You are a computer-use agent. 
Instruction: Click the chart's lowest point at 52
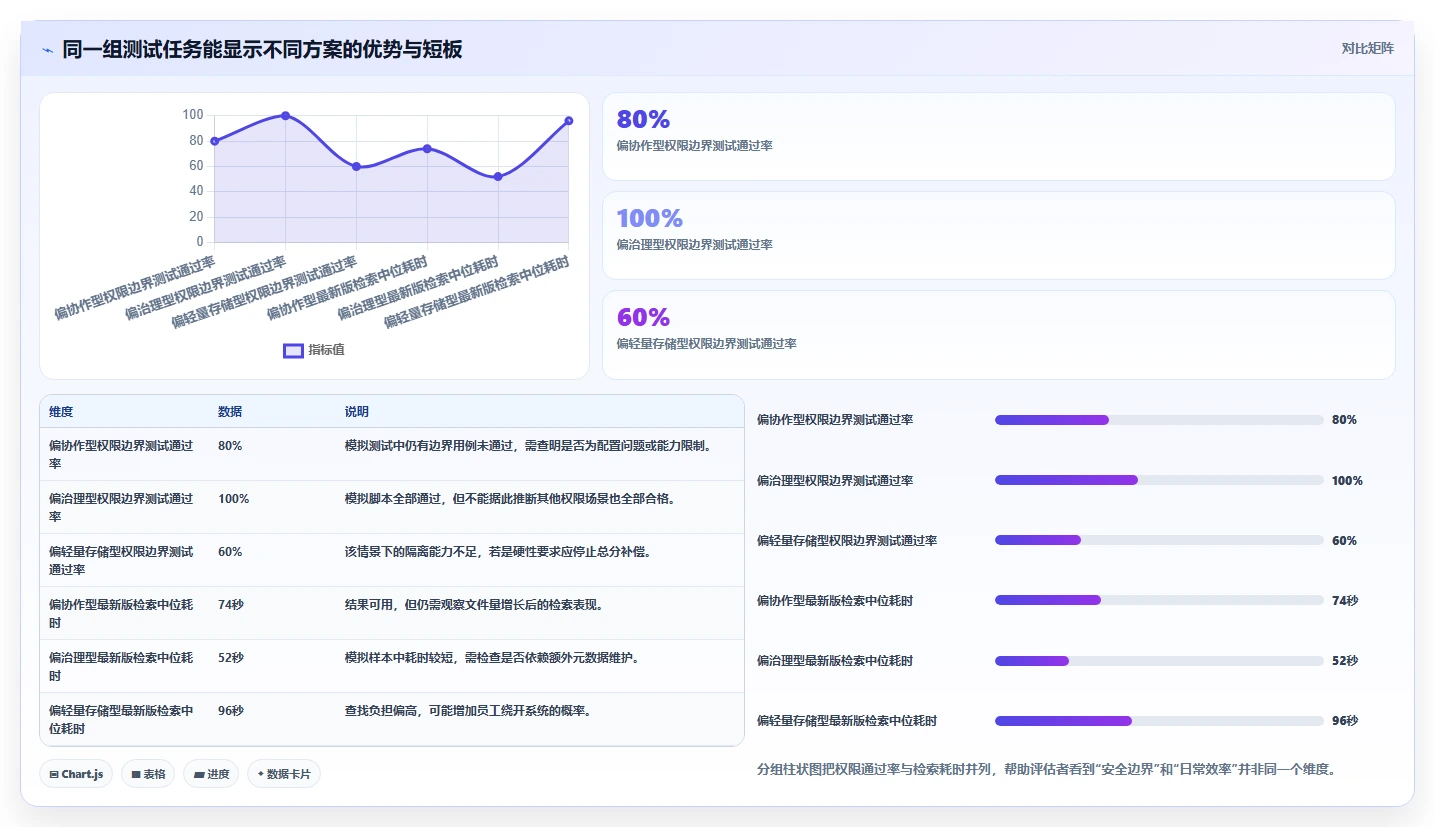(498, 176)
